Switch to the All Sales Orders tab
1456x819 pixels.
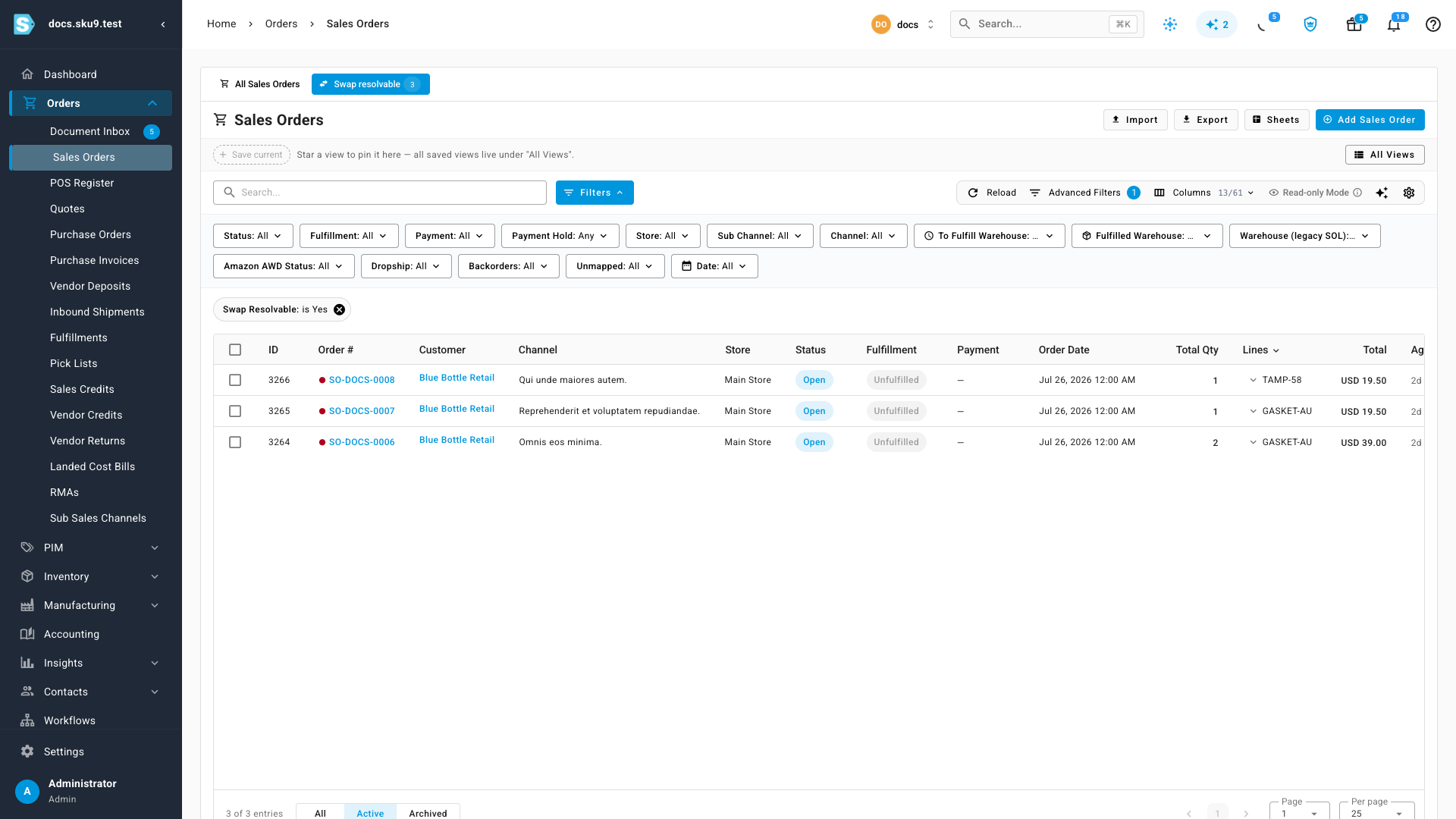pos(260,84)
